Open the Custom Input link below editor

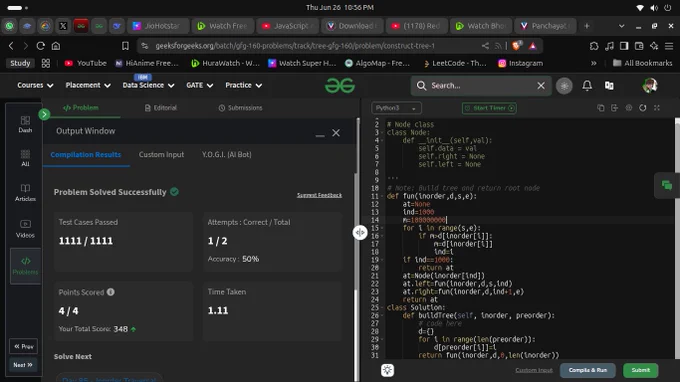click(534, 370)
